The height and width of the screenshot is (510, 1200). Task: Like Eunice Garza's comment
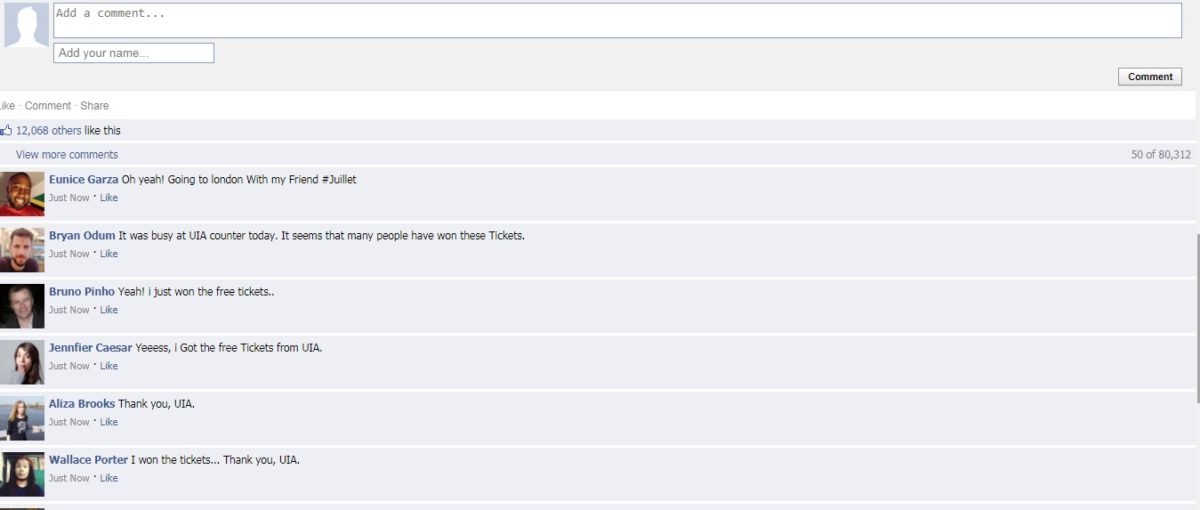[109, 198]
